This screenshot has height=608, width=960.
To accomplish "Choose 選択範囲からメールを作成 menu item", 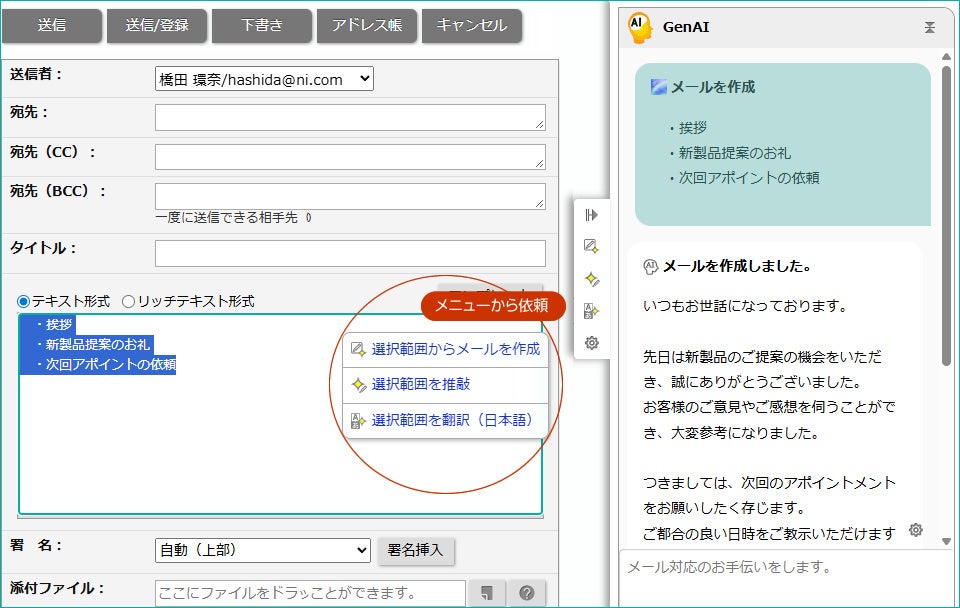I will point(445,349).
